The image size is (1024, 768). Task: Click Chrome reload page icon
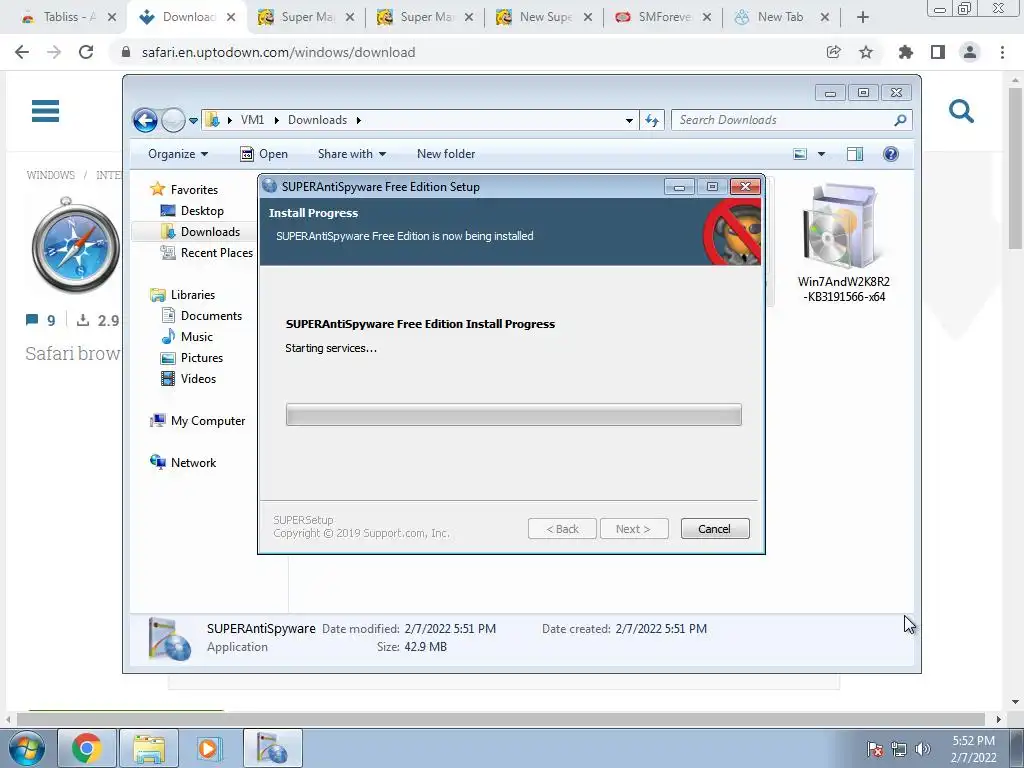[86, 52]
